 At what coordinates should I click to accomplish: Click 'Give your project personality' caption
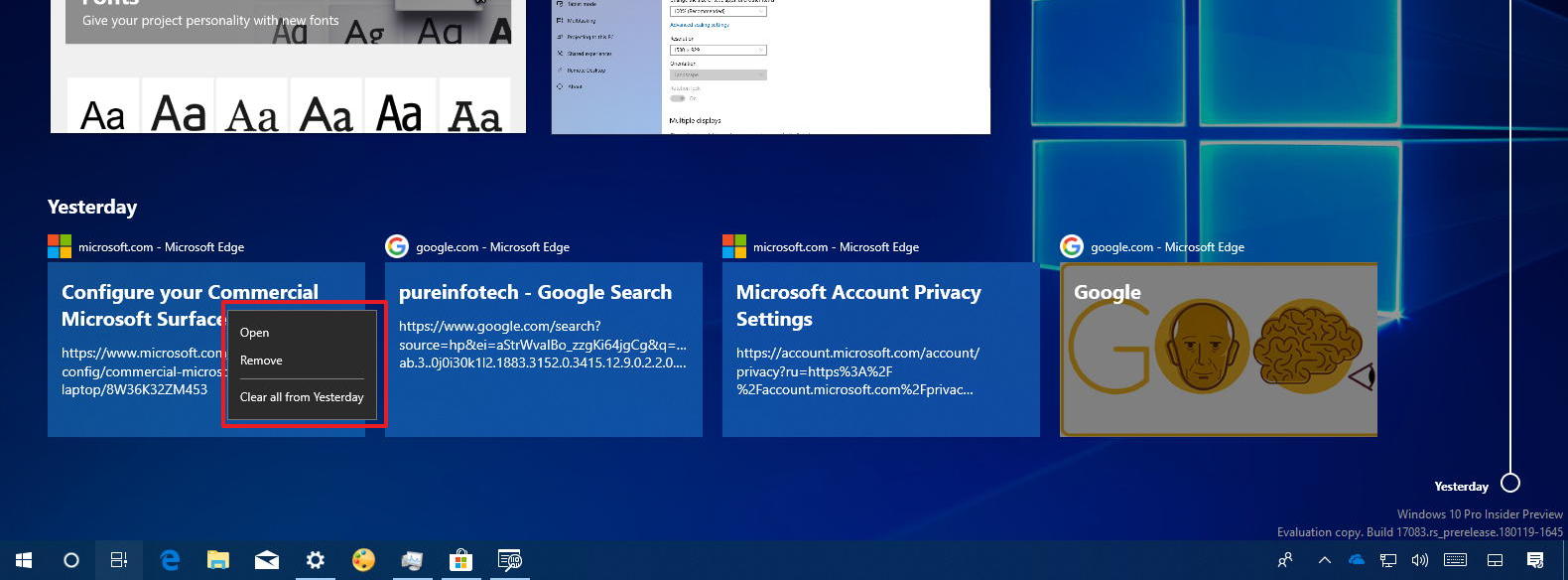[210, 20]
